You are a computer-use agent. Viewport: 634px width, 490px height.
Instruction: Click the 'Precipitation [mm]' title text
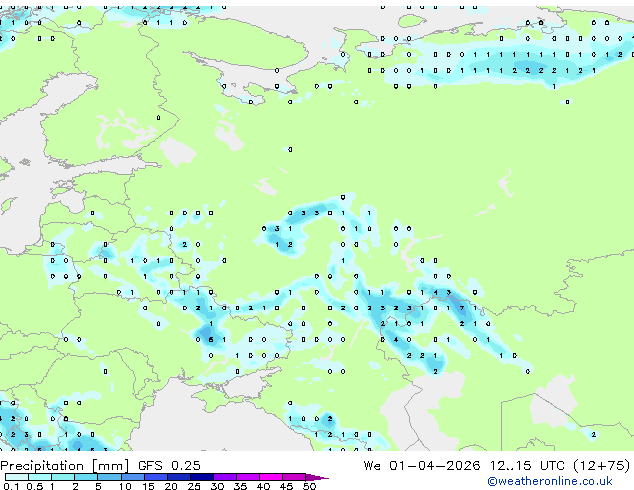pyautogui.click(x=65, y=466)
